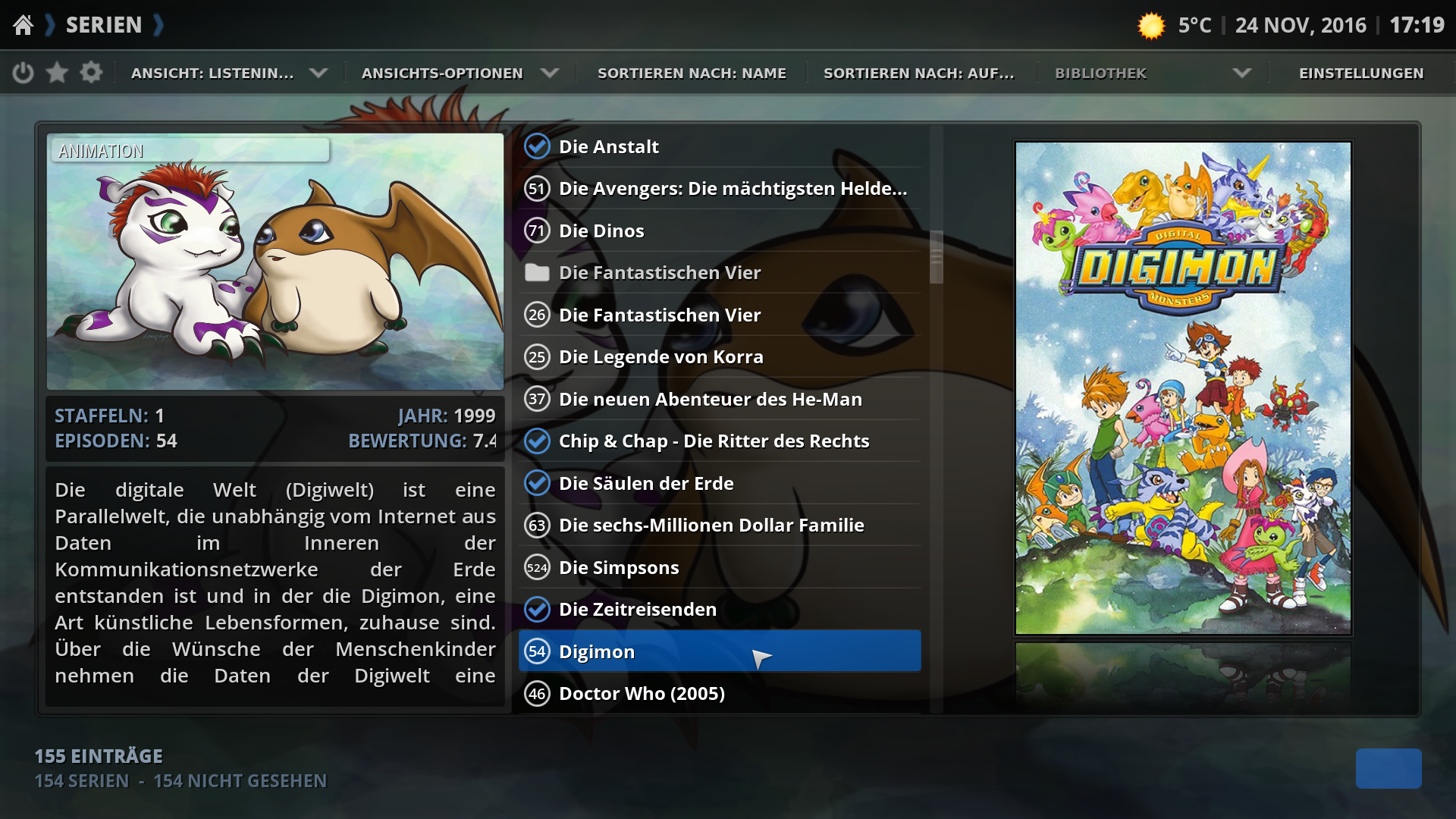Screen dimensions: 1456x819
Task: Select Doctor Who (2005)
Action: 720,693
